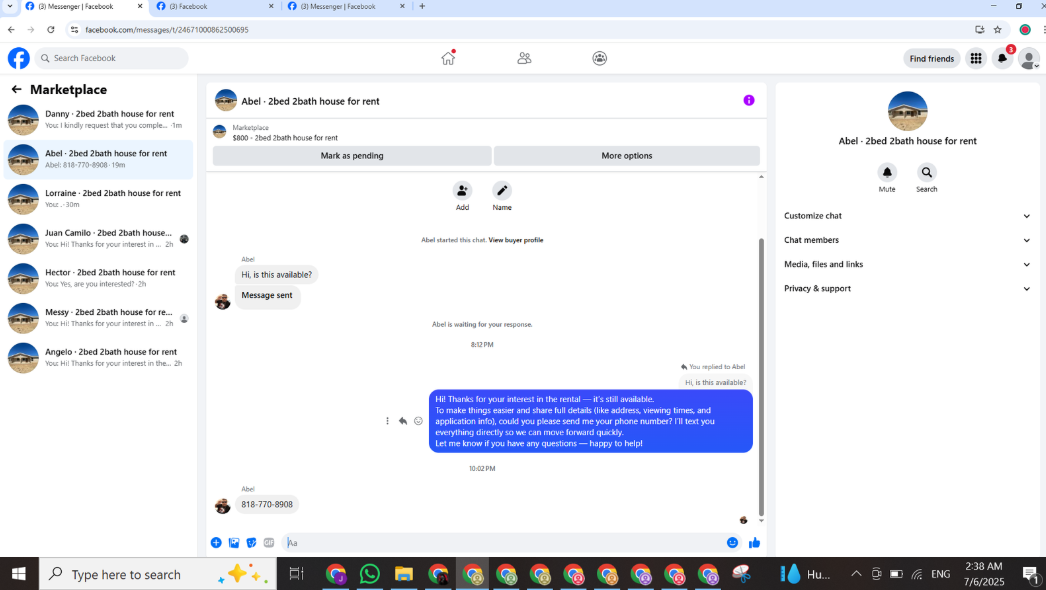Open the Facebook menu grid icon

(x=976, y=59)
